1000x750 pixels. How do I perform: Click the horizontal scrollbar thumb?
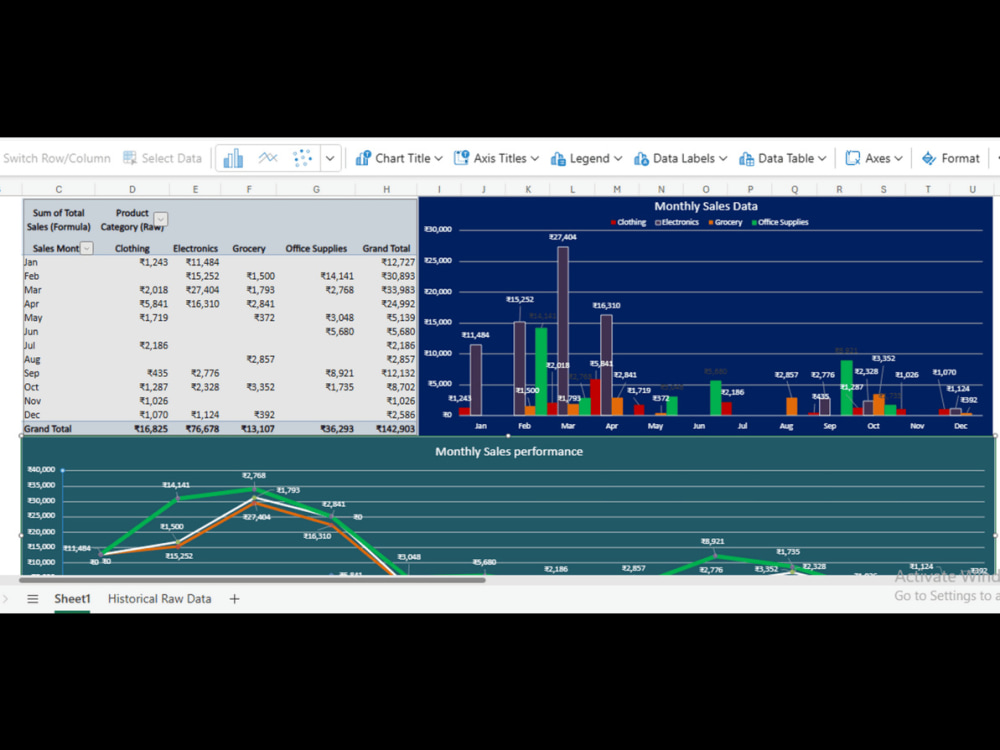(252, 580)
